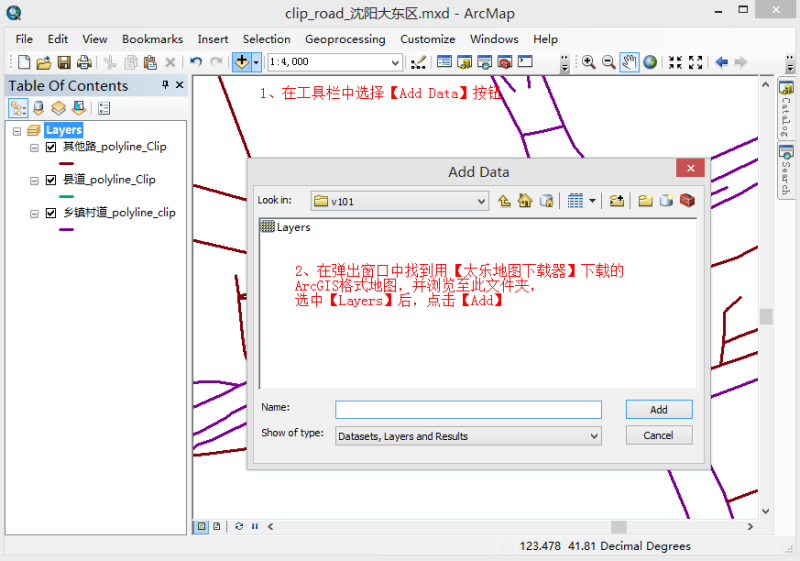
Task: Open the Search side tab
Action: pyautogui.click(x=786, y=170)
